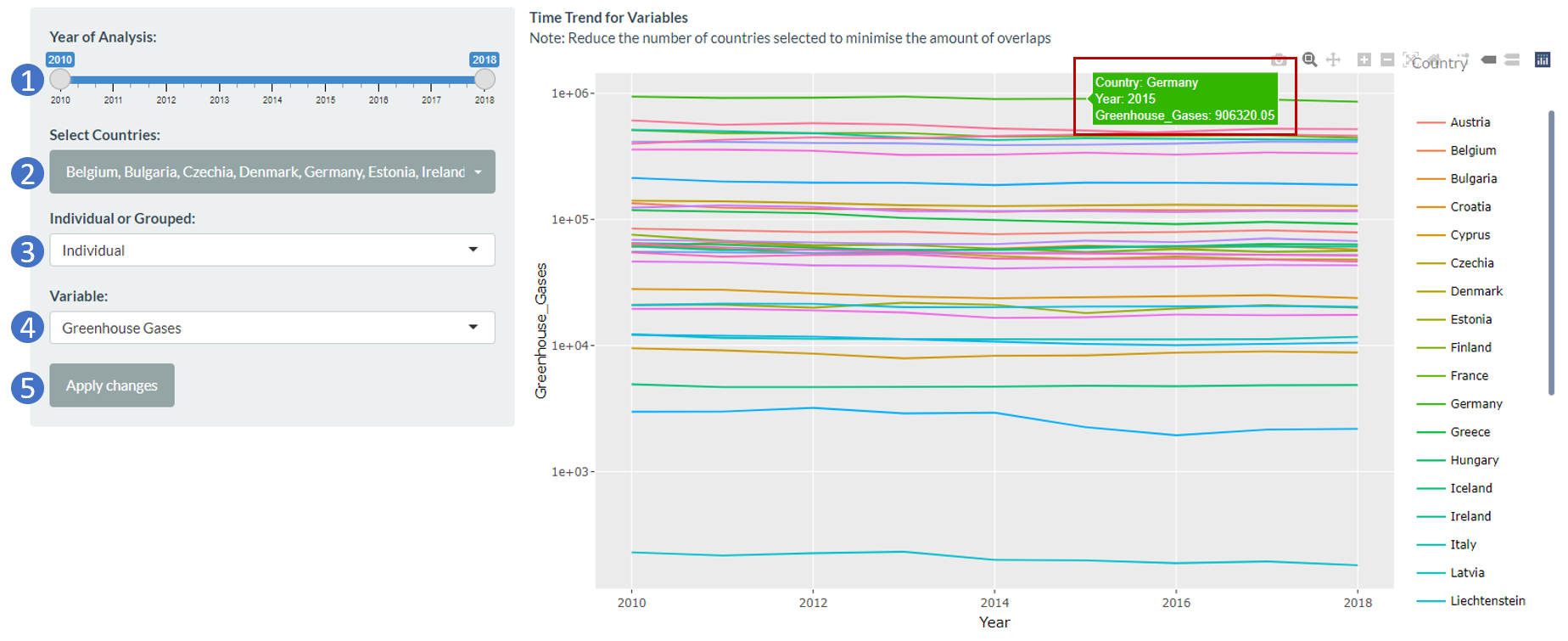
Task: Open the Select Countries dropdown
Action: tap(272, 172)
